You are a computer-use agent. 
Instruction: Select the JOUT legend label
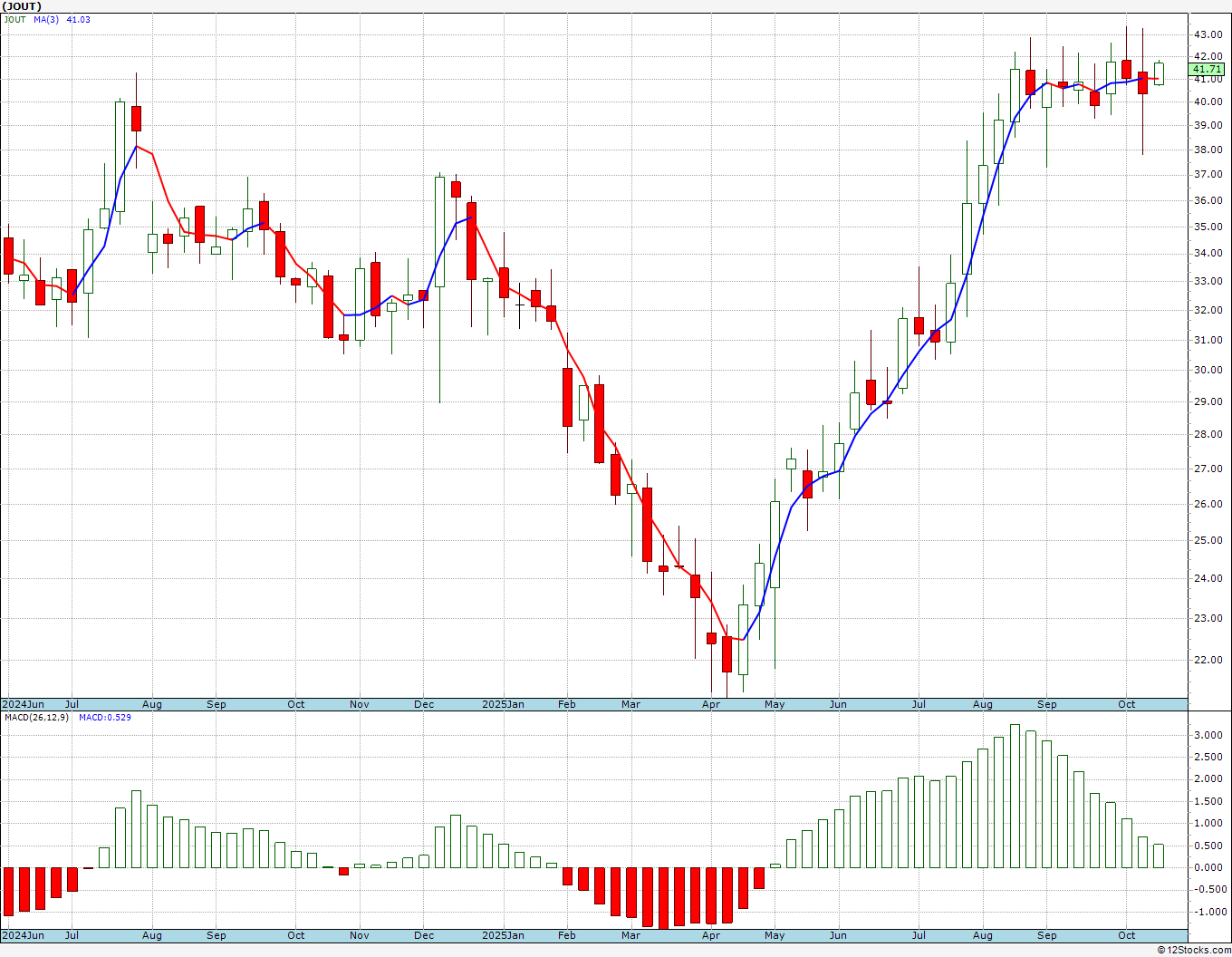click(15, 19)
